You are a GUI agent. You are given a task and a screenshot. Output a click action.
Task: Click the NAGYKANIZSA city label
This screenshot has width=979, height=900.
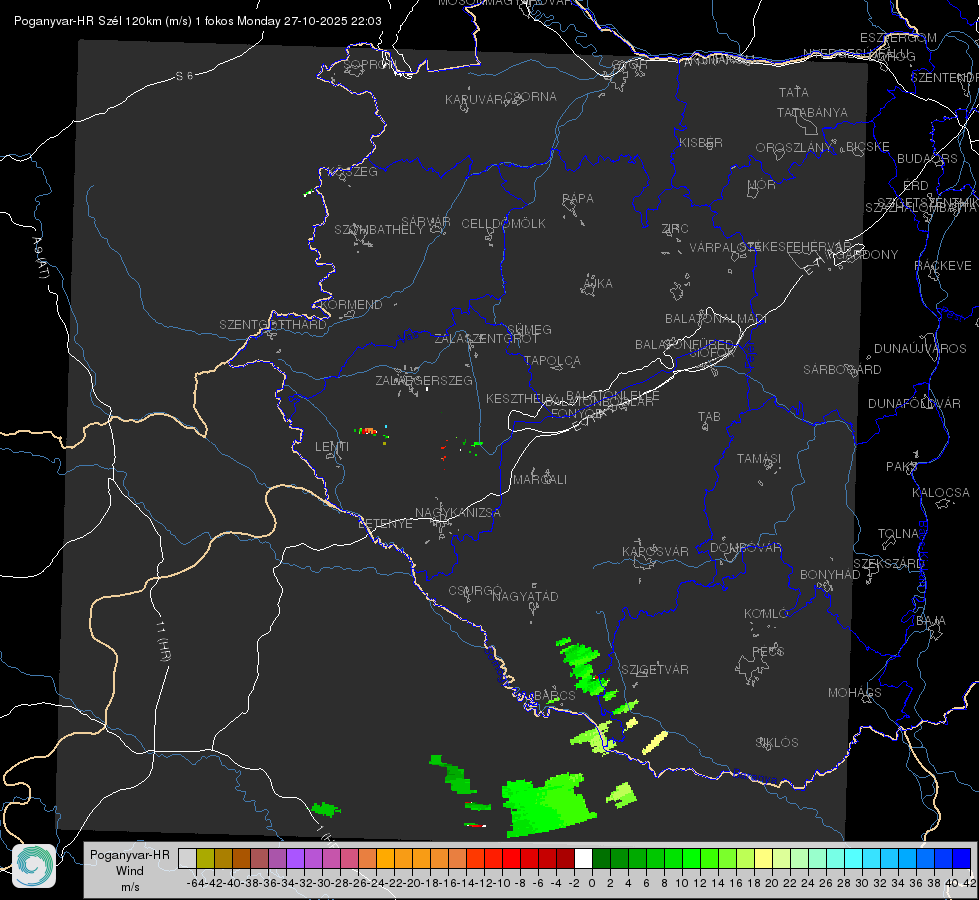point(458,513)
